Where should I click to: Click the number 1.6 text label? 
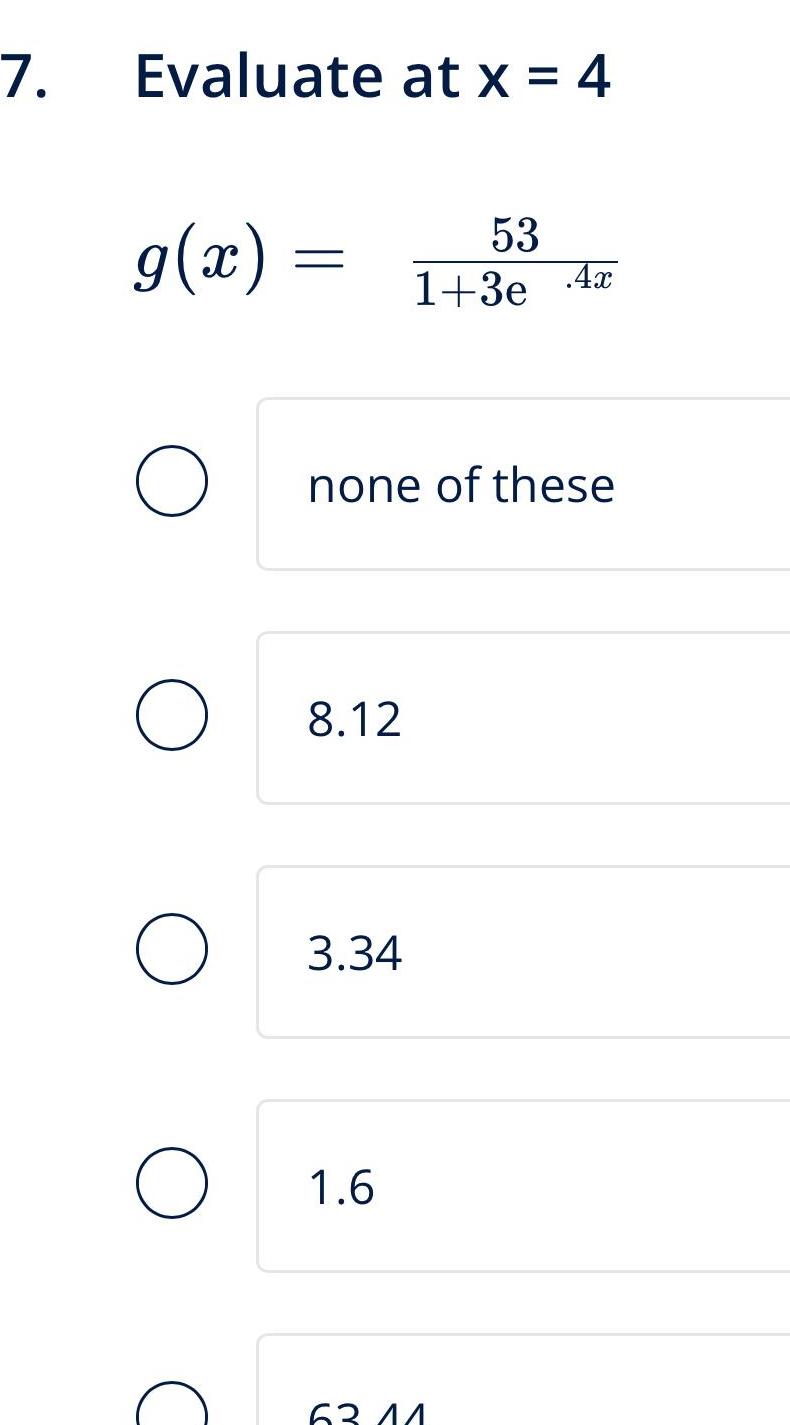pos(340,1188)
